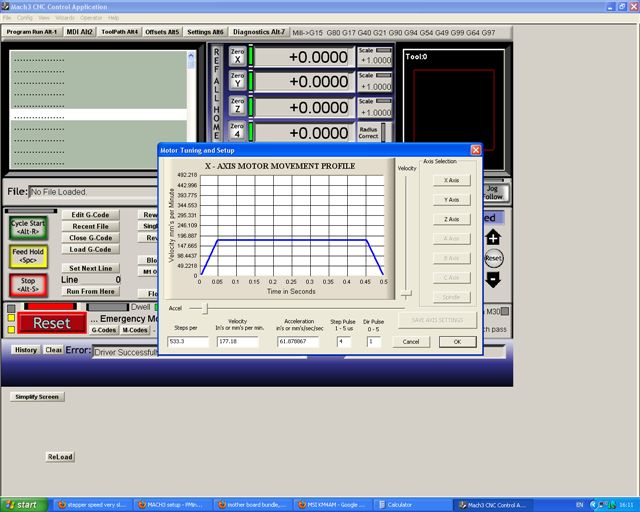Switch to the MDI Alt2 tab

(x=79, y=32)
